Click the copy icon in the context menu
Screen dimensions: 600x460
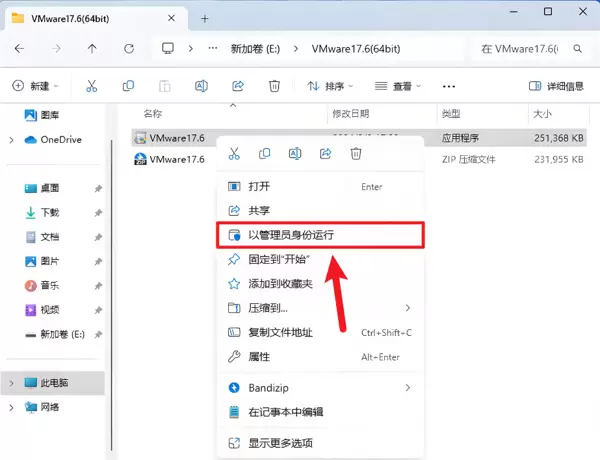point(264,153)
